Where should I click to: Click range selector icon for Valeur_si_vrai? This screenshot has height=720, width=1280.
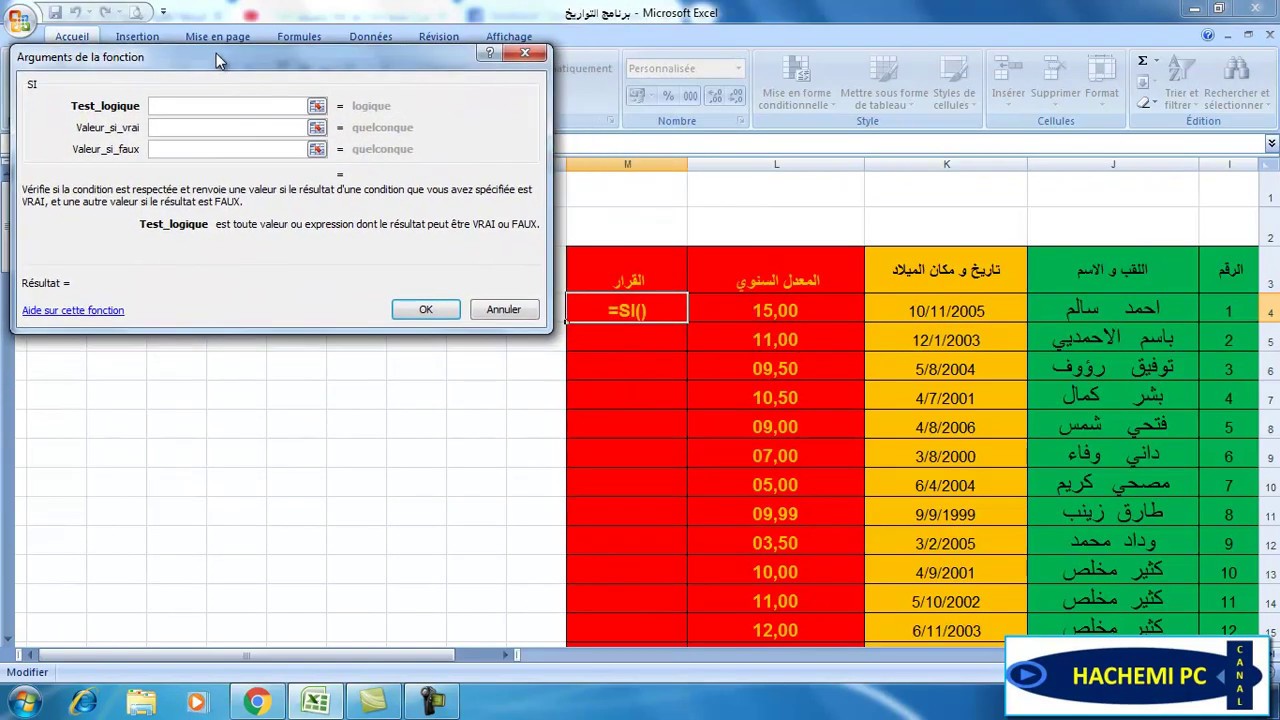point(317,128)
